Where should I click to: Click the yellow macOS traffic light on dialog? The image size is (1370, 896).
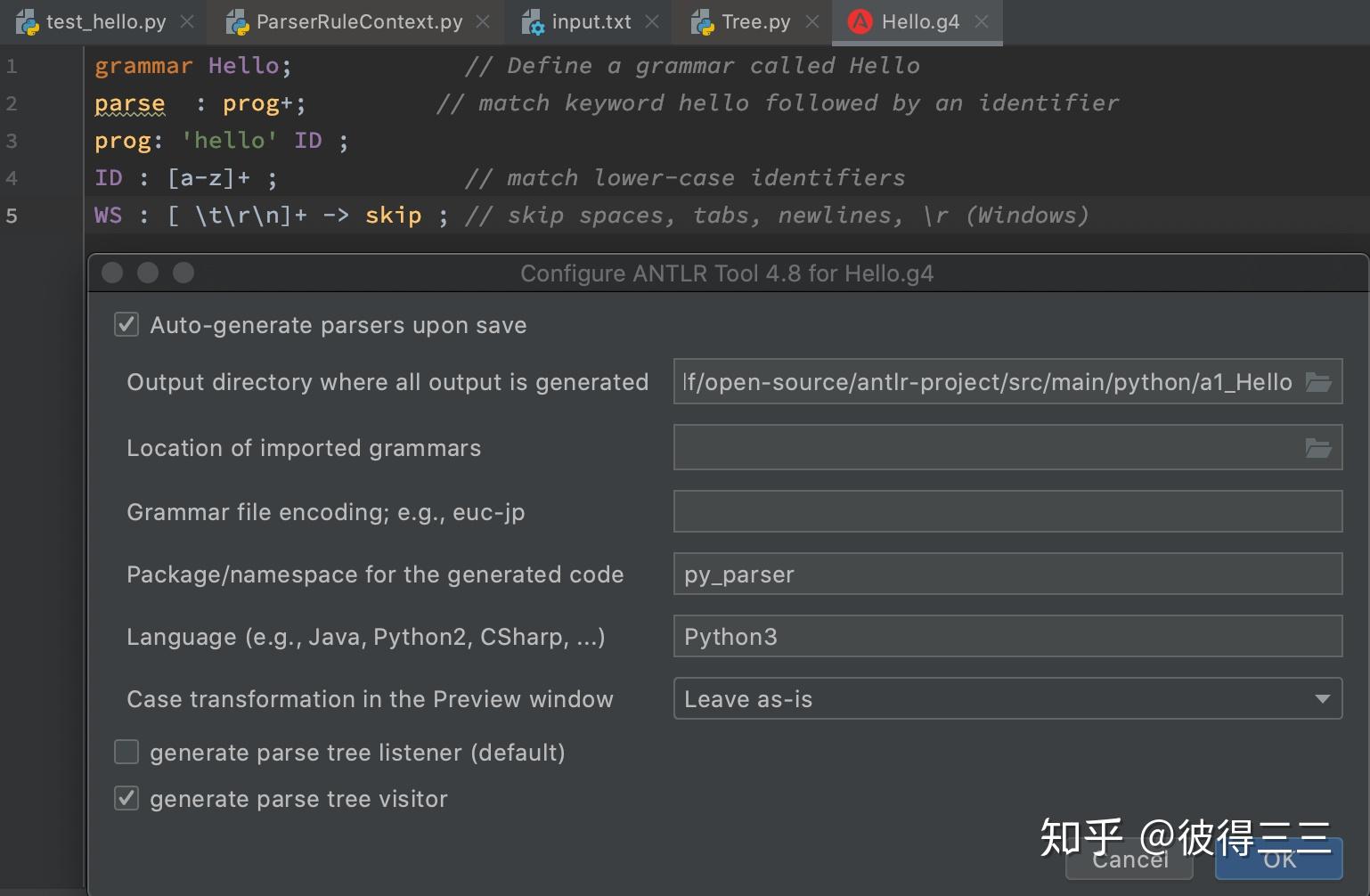(x=148, y=273)
